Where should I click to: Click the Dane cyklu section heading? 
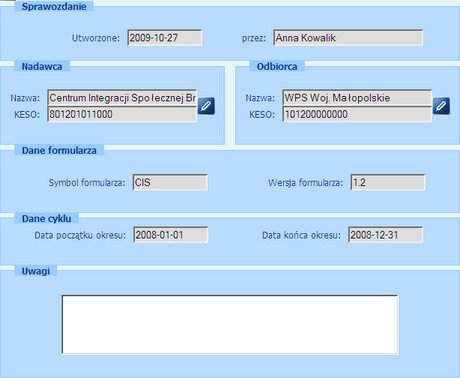[47, 219]
